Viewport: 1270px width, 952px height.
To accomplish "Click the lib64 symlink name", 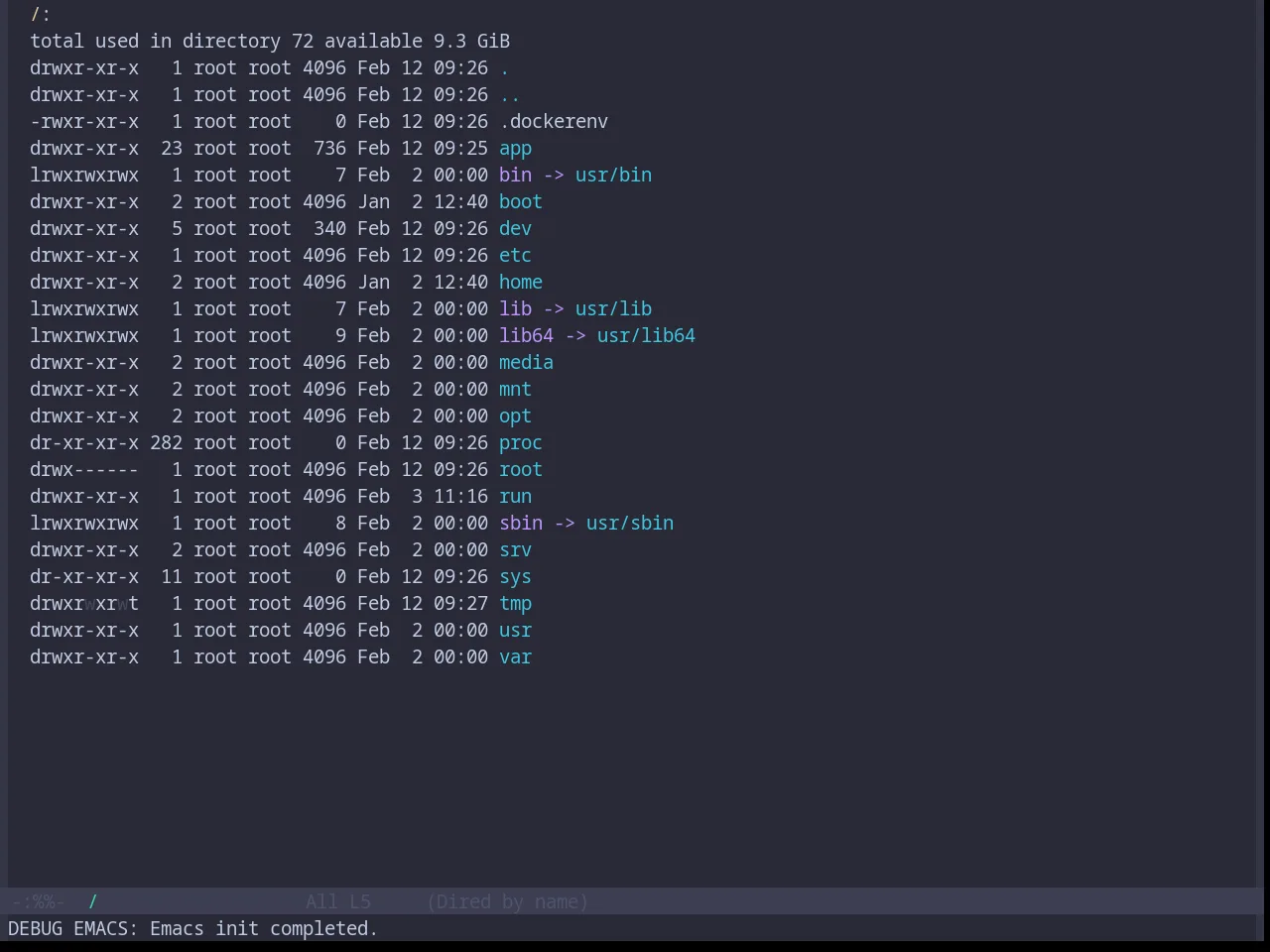I will [x=526, y=336].
